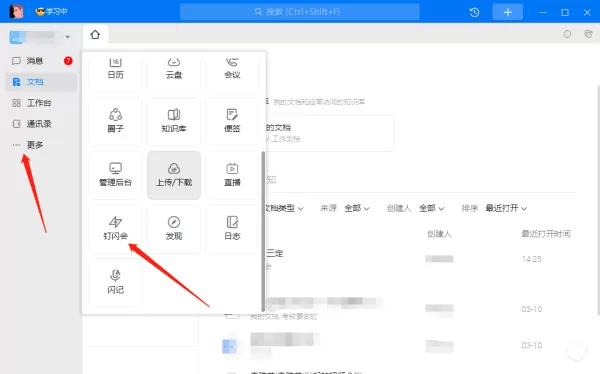Image resolution: width=600 pixels, height=374 pixels.
Task: Open the 管理后台 admin console tile
Action: 115,175
